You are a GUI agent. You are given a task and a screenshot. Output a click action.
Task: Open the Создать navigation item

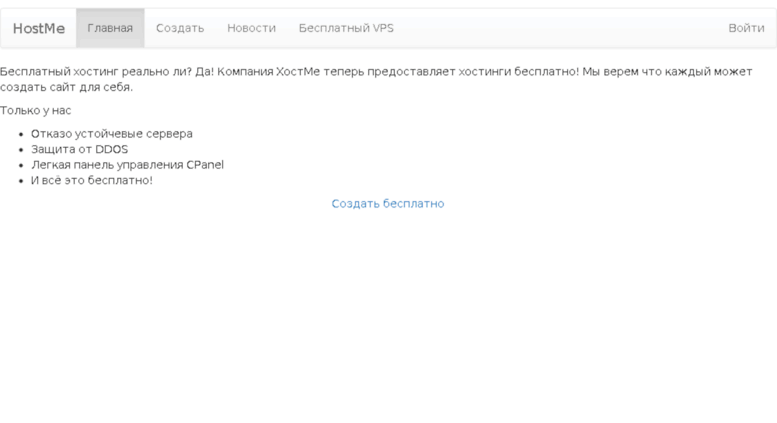pyautogui.click(x=180, y=28)
